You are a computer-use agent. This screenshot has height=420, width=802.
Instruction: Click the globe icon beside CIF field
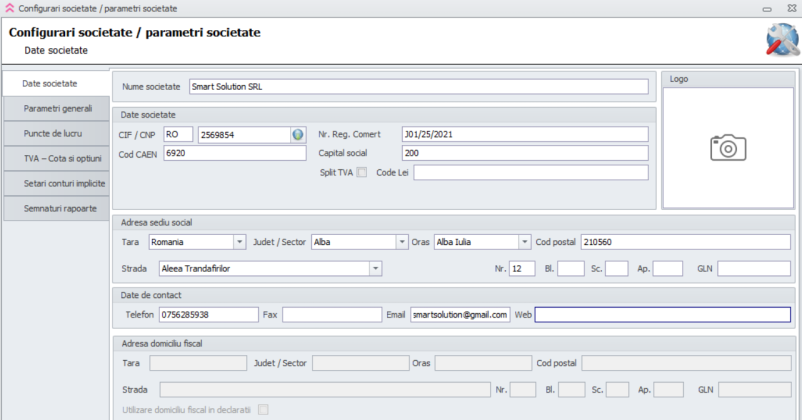[298, 134]
